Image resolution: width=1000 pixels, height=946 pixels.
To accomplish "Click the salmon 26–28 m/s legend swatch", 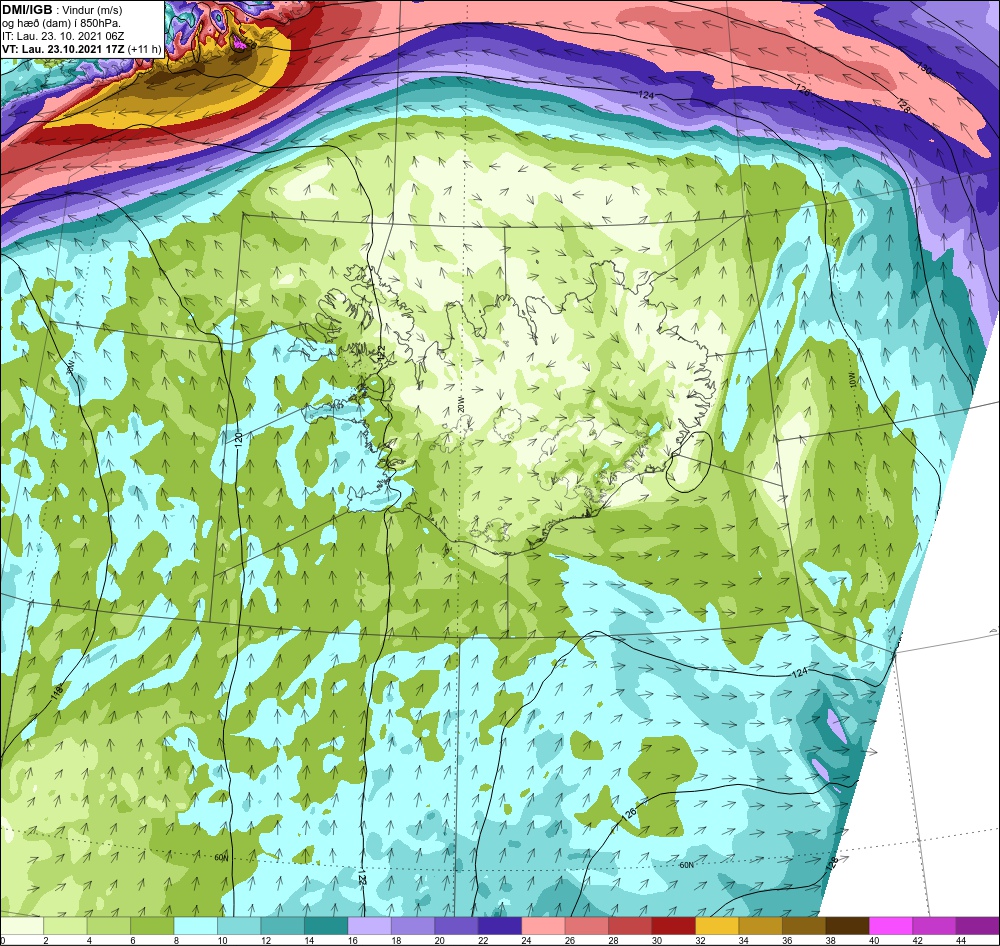I will click(x=586, y=926).
